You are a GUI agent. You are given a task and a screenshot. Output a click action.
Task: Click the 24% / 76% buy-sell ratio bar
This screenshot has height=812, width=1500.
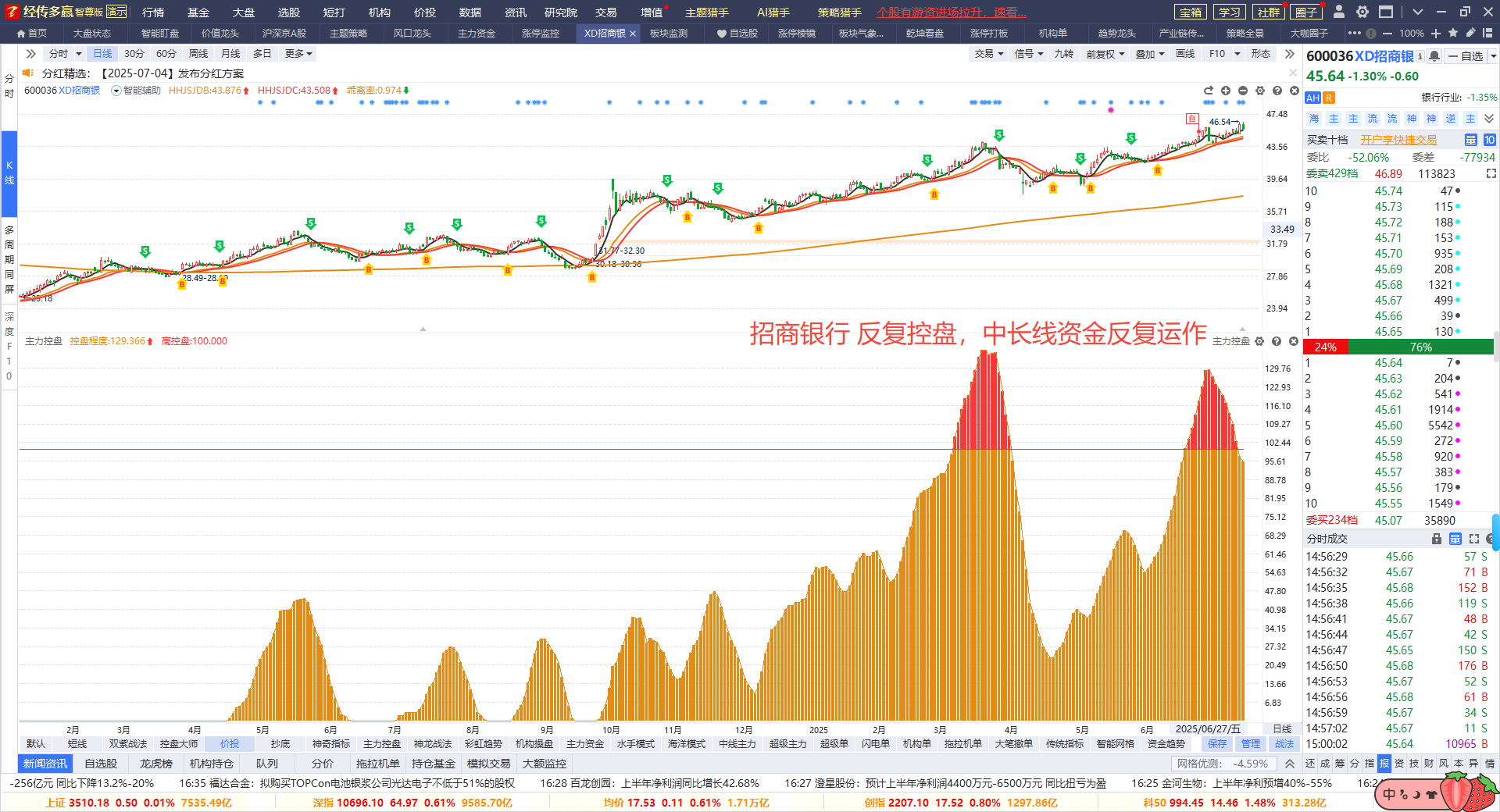coord(1399,347)
